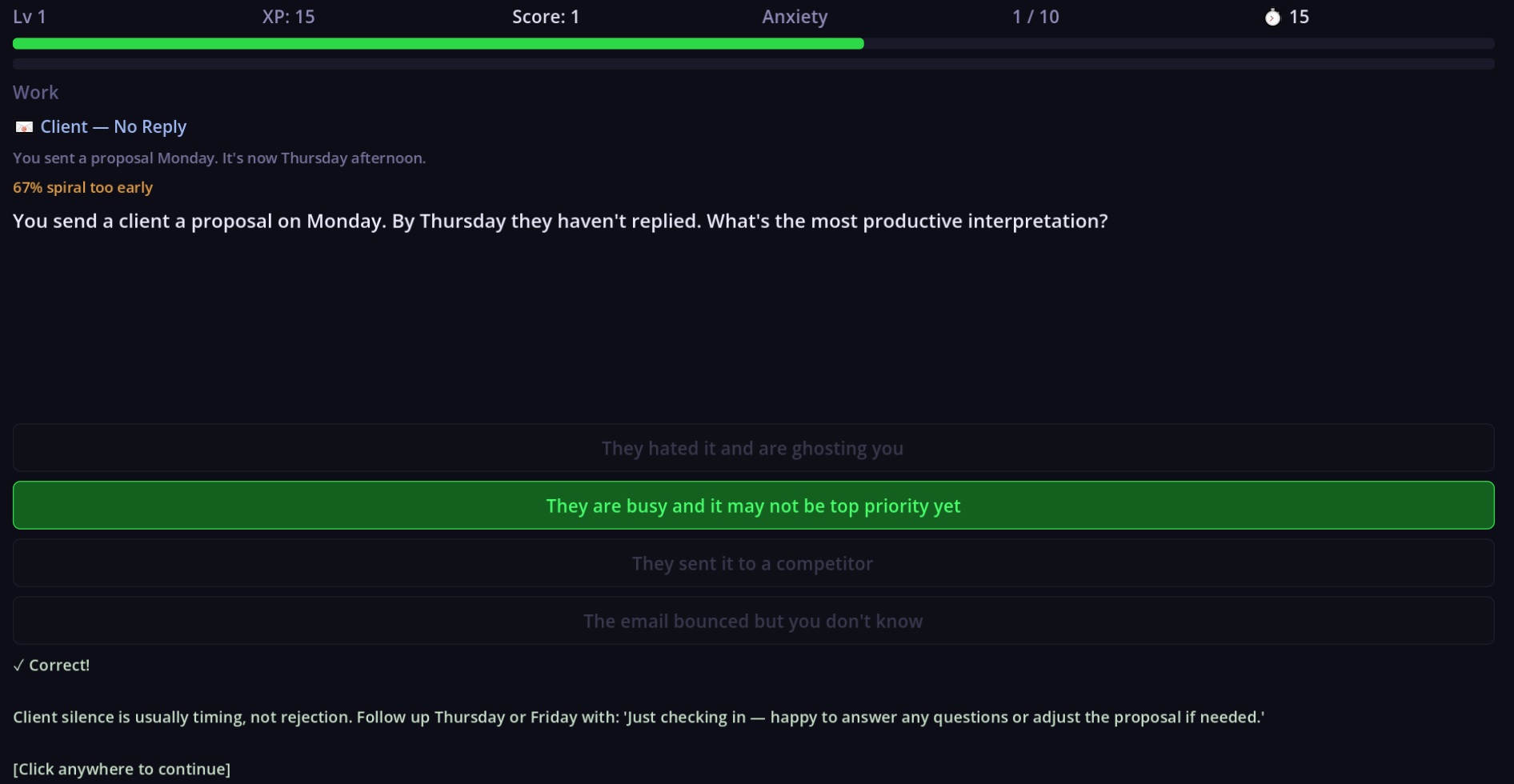Image resolution: width=1514 pixels, height=784 pixels.
Task: Click the green progress bar
Action: click(x=438, y=44)
